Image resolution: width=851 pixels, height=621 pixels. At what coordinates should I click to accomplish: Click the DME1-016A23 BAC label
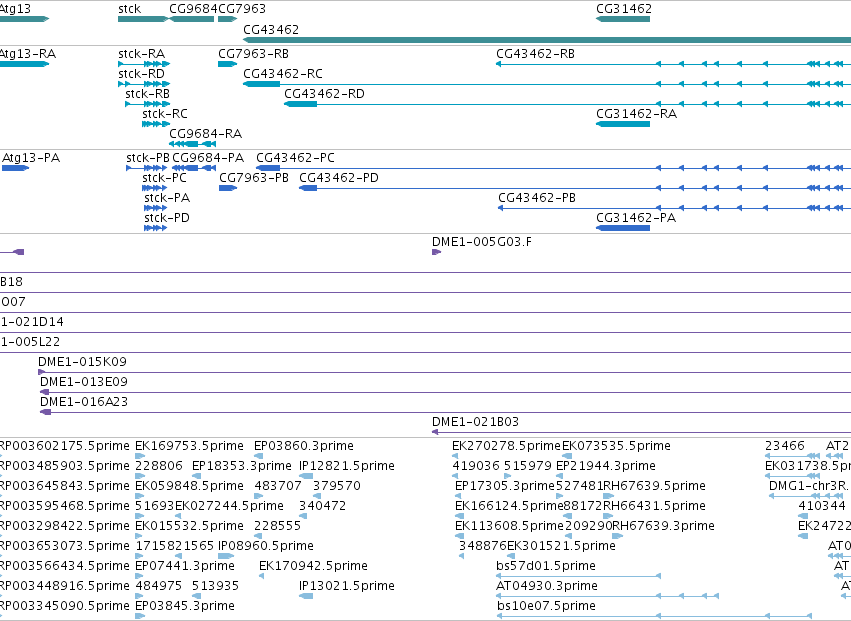click(84, 402)
